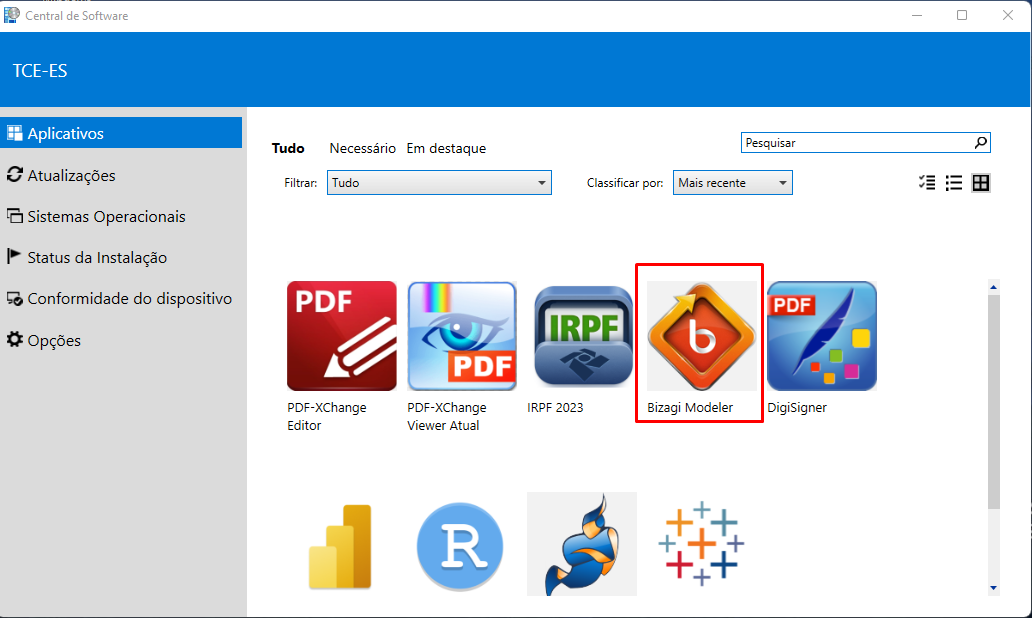Click the Bizagi Modeler label text
Screen dimensions: 1032x618
click(x=690, y=407)
